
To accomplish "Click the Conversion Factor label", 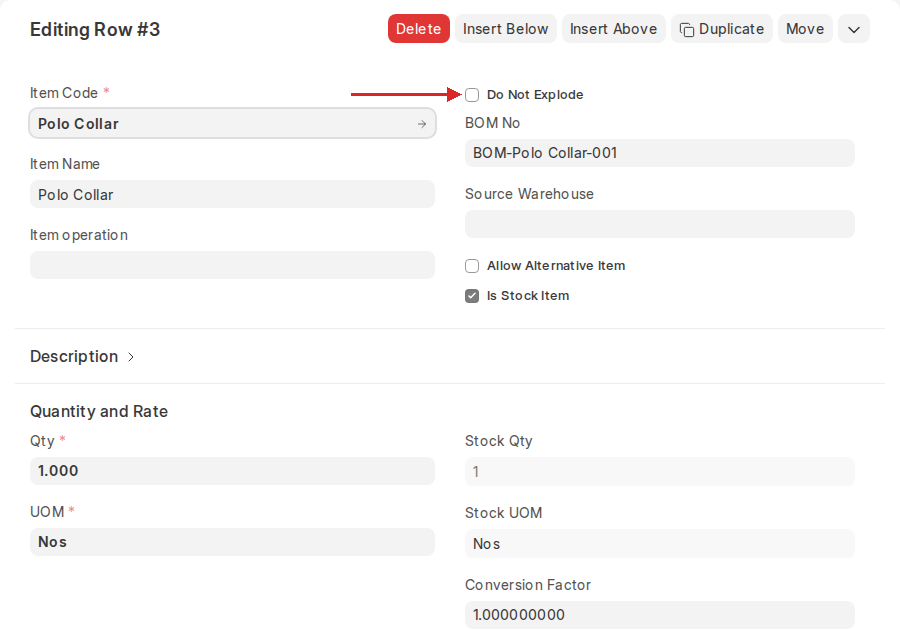I will [x=527, y=584].
